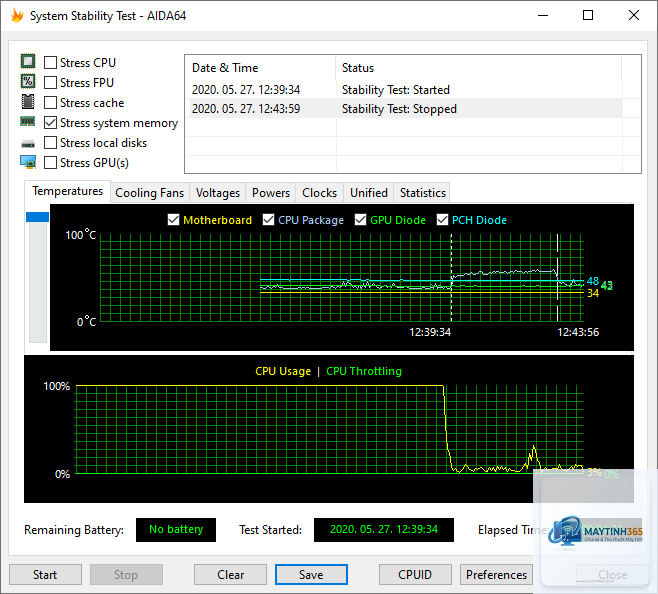Uncheck Stress system memory

[x=50, y=123]
